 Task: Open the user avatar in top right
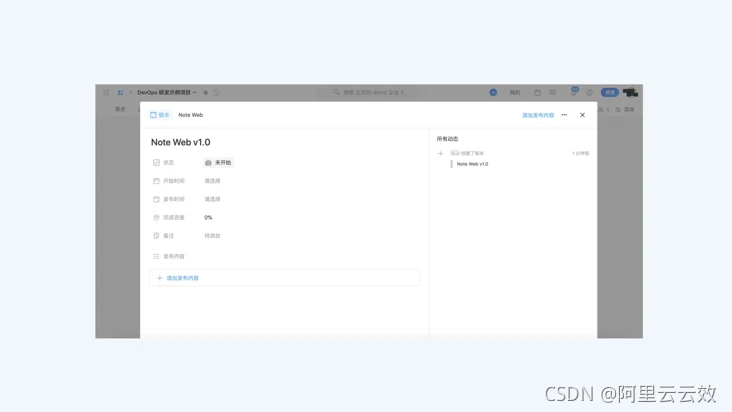coord(630,92)
